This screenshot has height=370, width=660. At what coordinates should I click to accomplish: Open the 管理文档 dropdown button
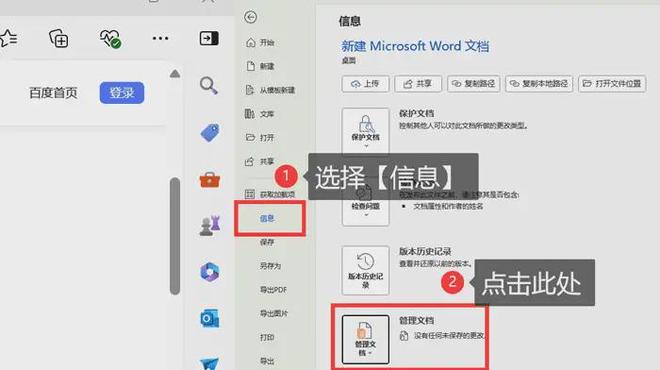[x=365, y=339]
